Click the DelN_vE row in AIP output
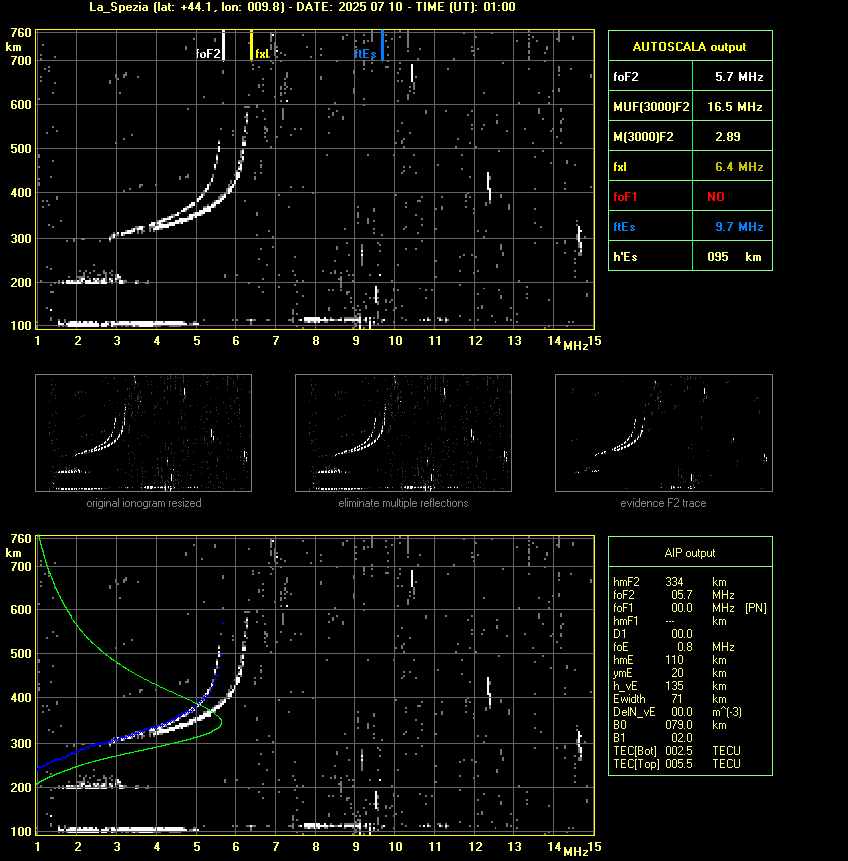 [690, 712]
